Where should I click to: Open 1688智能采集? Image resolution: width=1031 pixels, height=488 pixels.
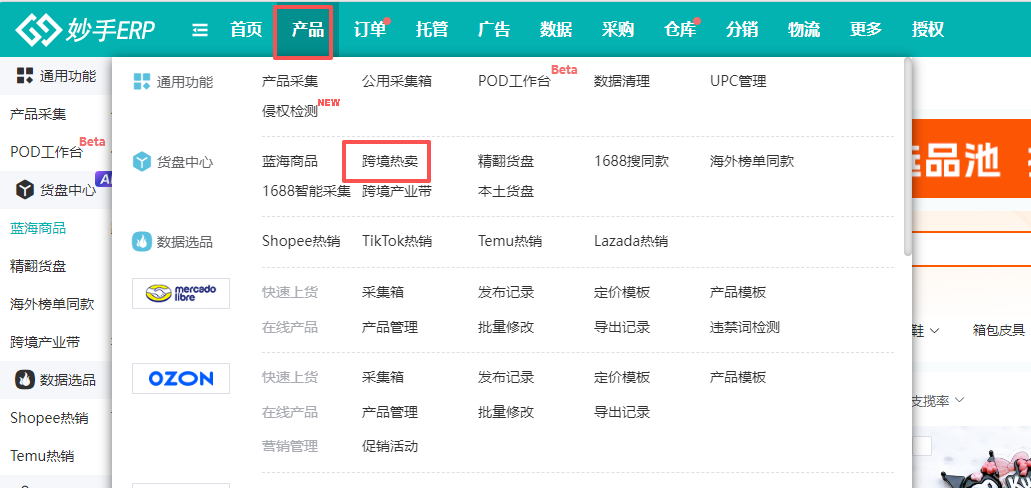pos(306,191)
